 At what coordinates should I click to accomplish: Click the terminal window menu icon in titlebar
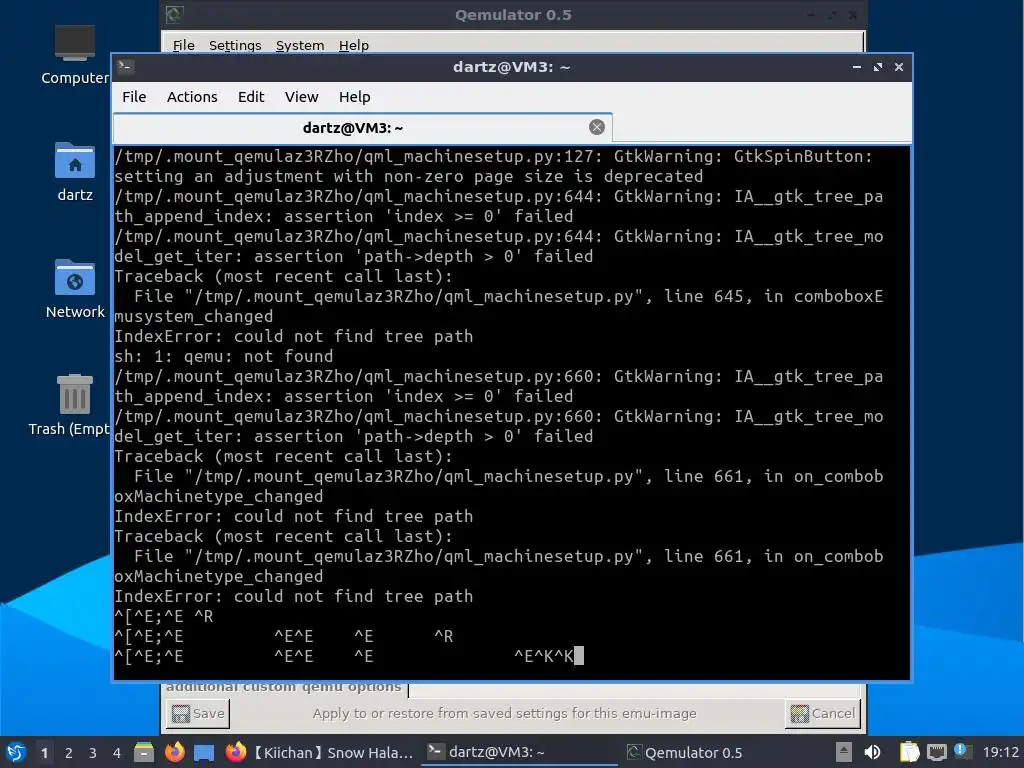pos(126,67)
